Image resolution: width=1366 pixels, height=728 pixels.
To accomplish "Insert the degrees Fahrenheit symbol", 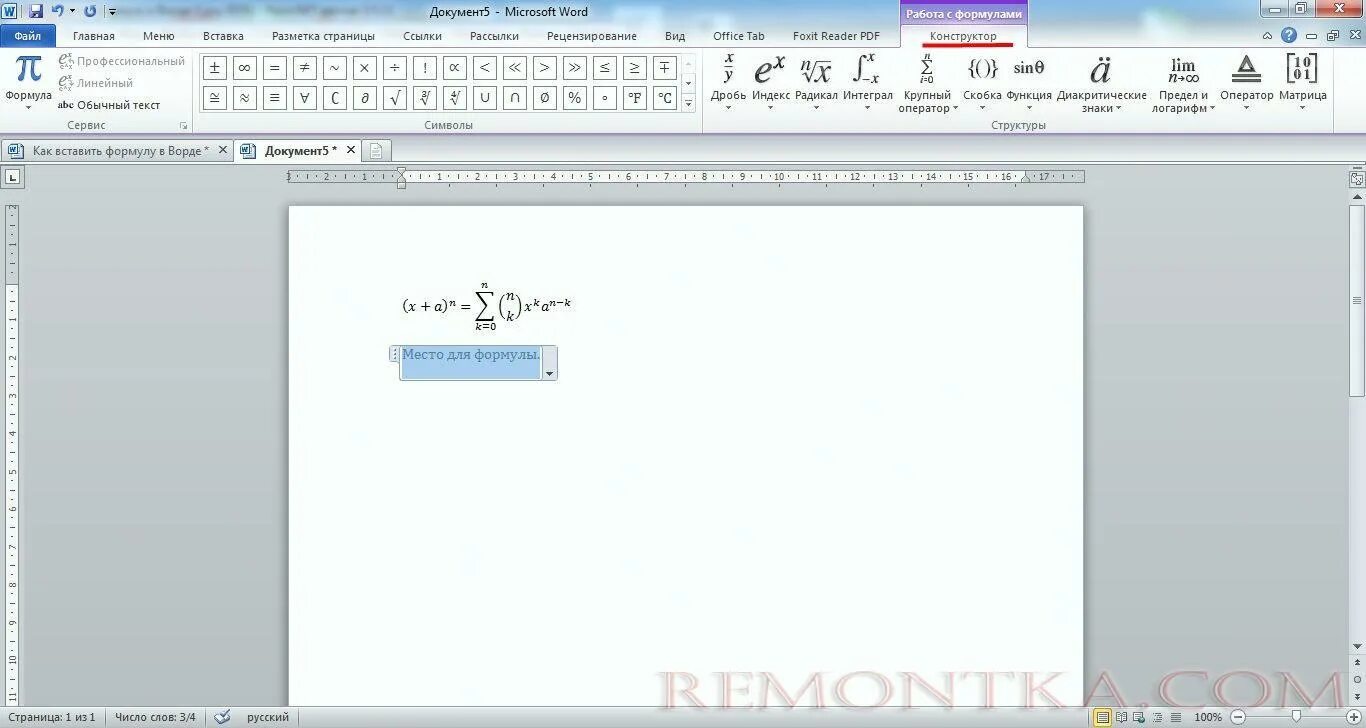I will (634, 98).
